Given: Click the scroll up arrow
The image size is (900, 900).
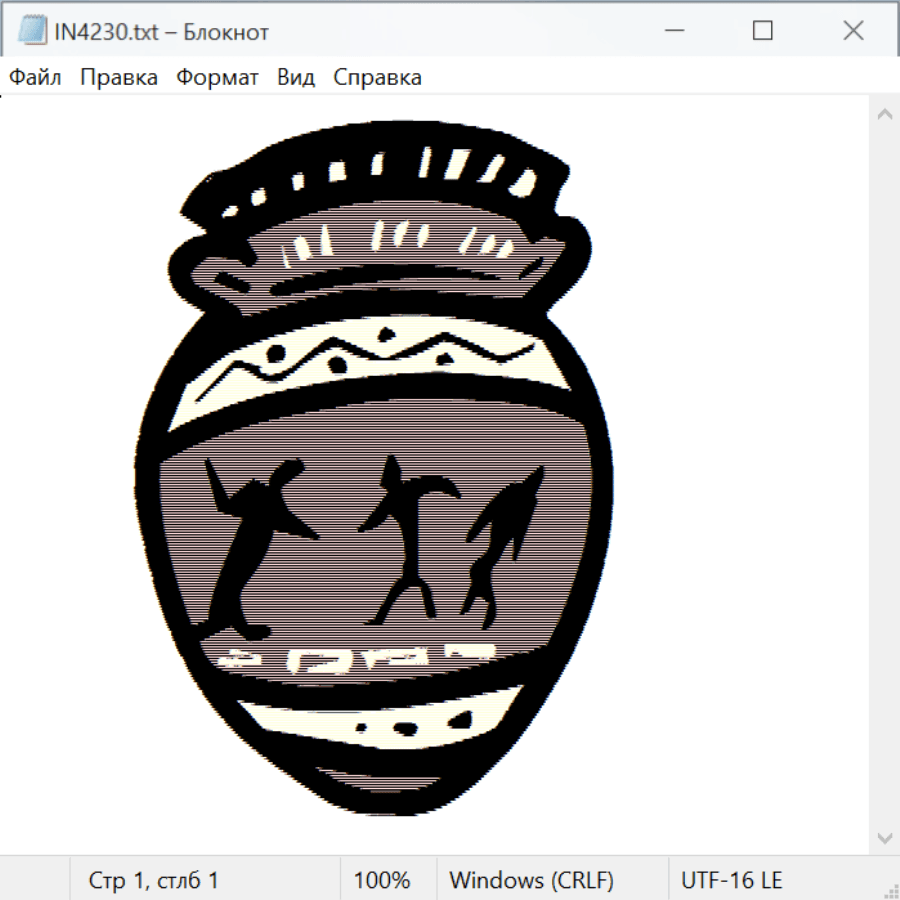Looking at the screenshot, I should (884, 114).
